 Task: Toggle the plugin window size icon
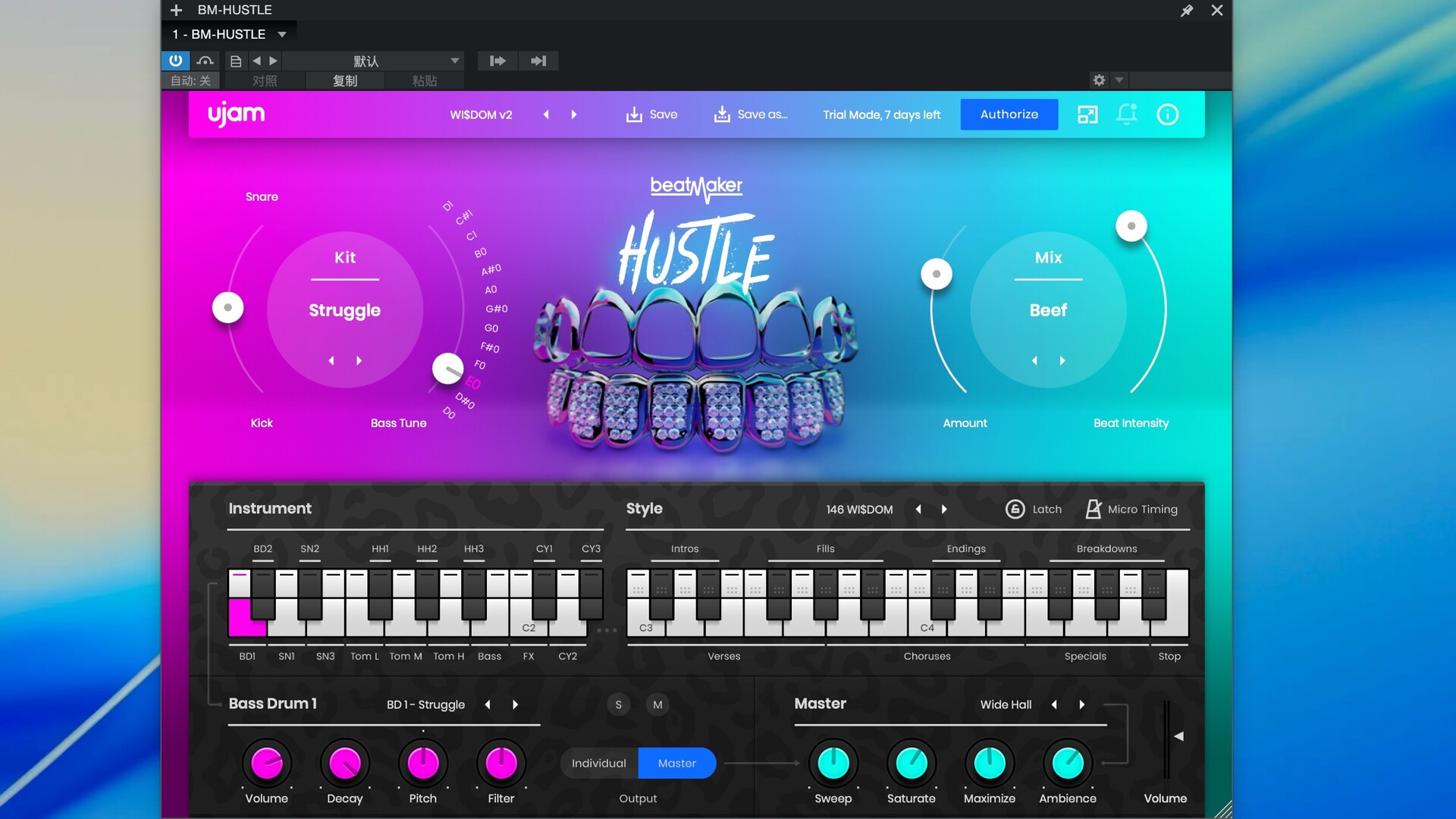tap(1087, 115)
